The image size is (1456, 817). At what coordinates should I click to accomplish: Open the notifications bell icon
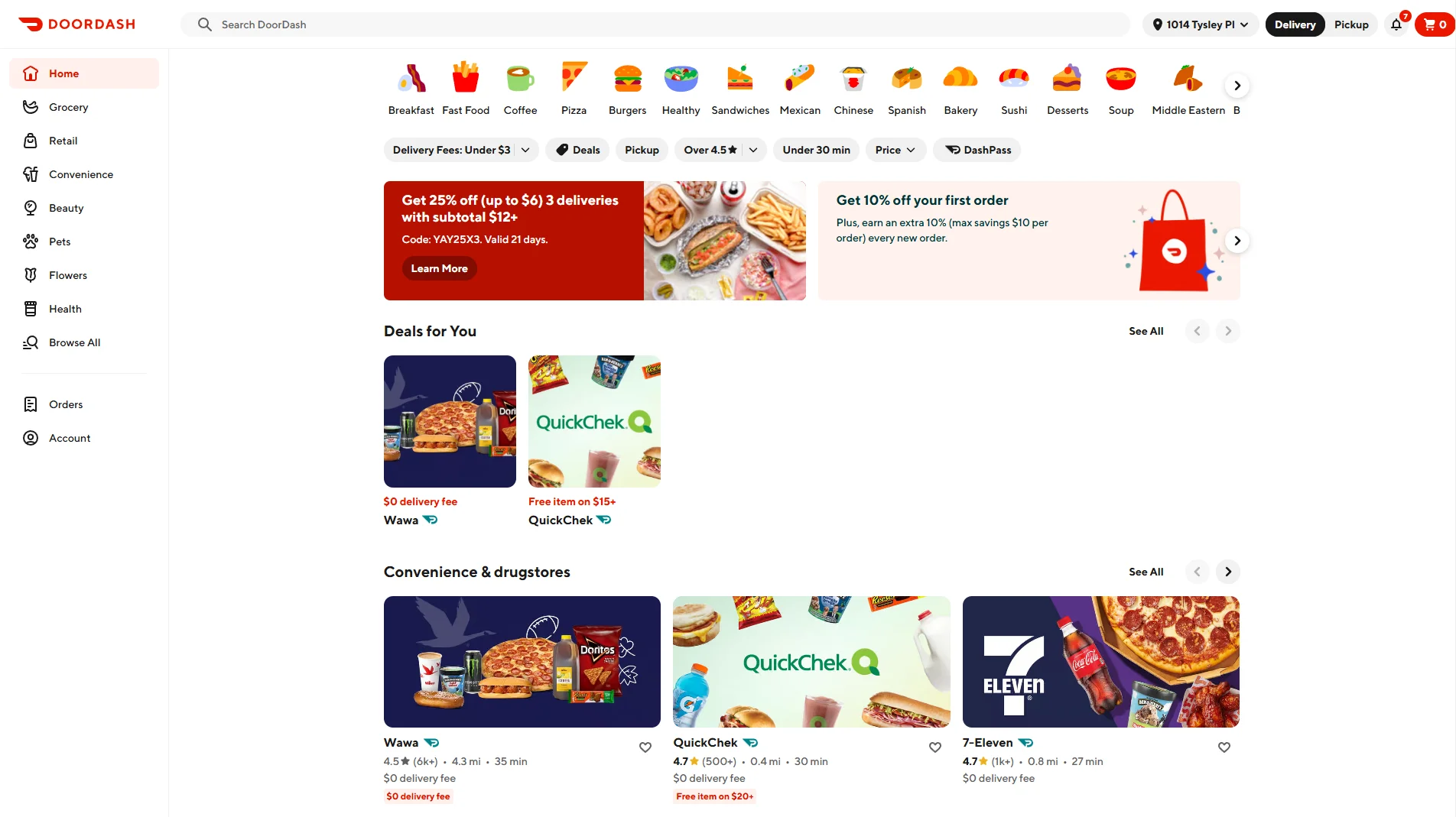pos(1396,24)
